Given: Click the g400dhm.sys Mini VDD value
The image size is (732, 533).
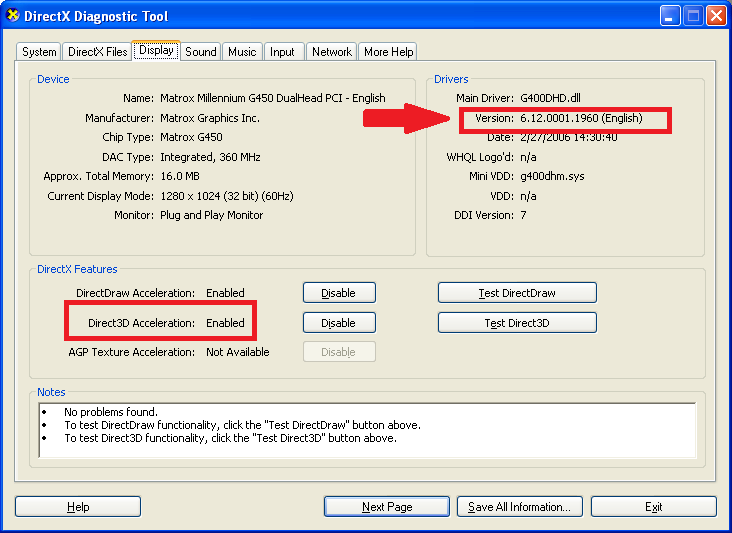Looking at the screenshot, I should tap(552, 176).
